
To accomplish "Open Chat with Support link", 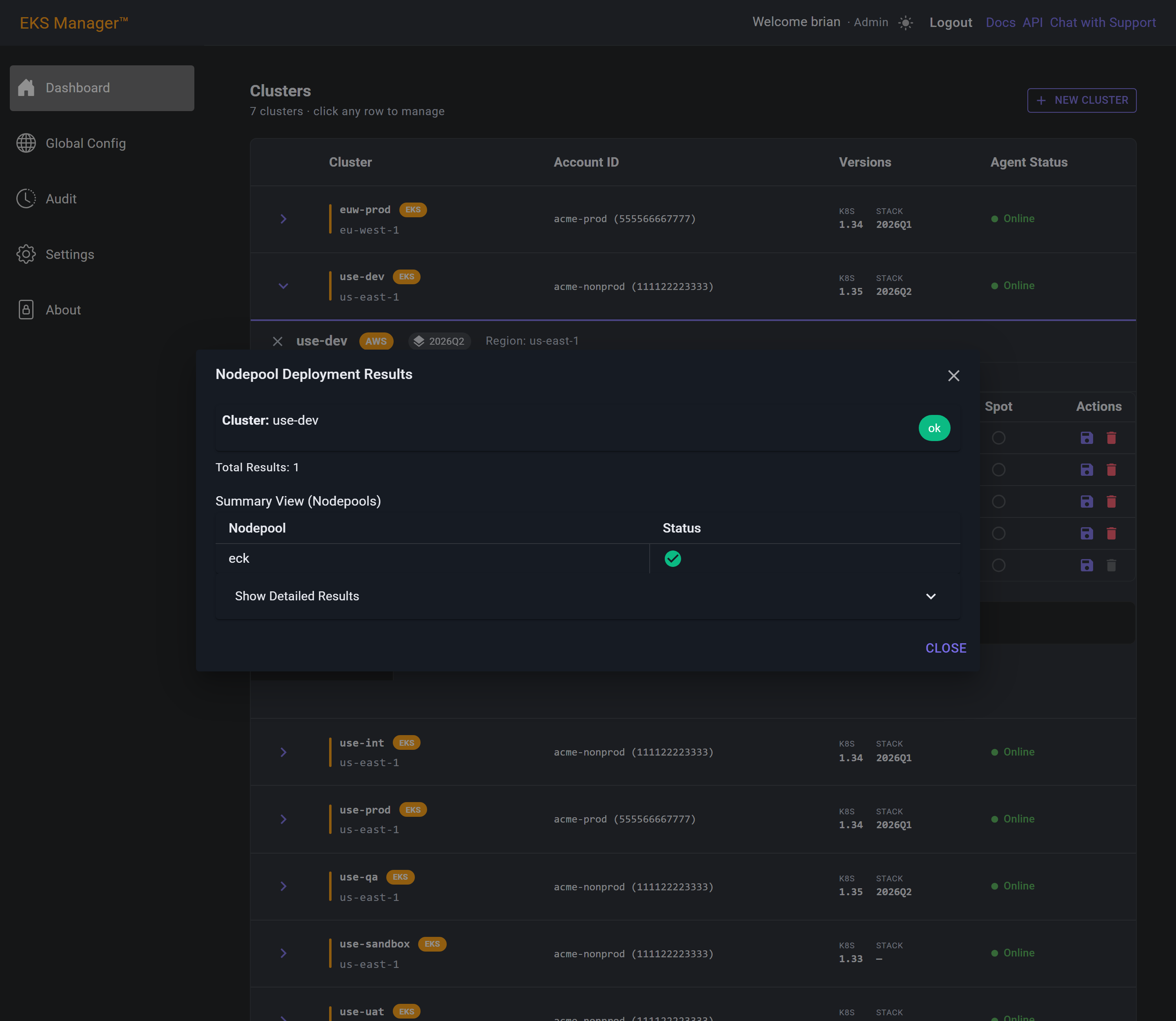I will 1102,23.
